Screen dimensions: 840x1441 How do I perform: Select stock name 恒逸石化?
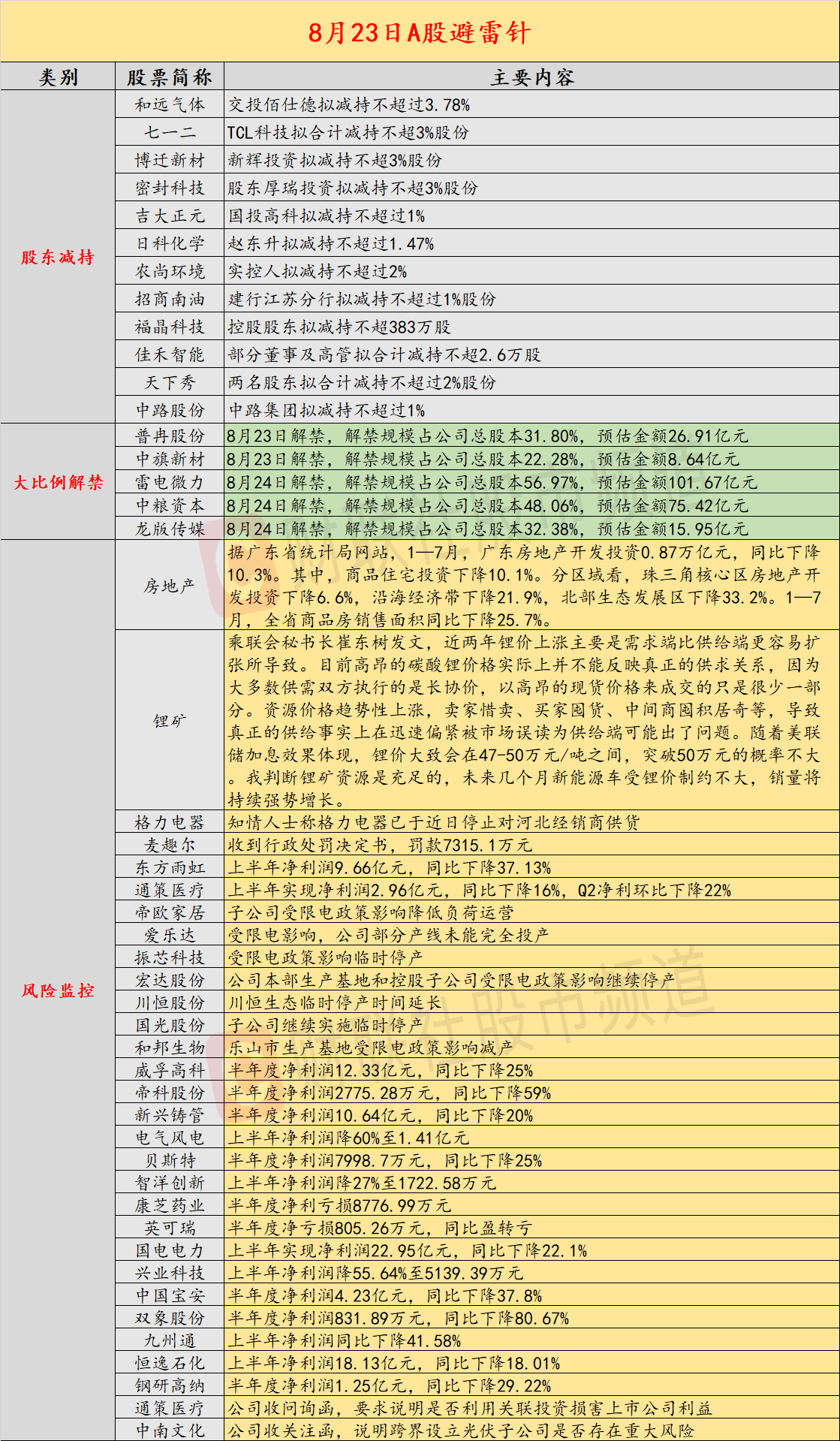(170, 1364)
